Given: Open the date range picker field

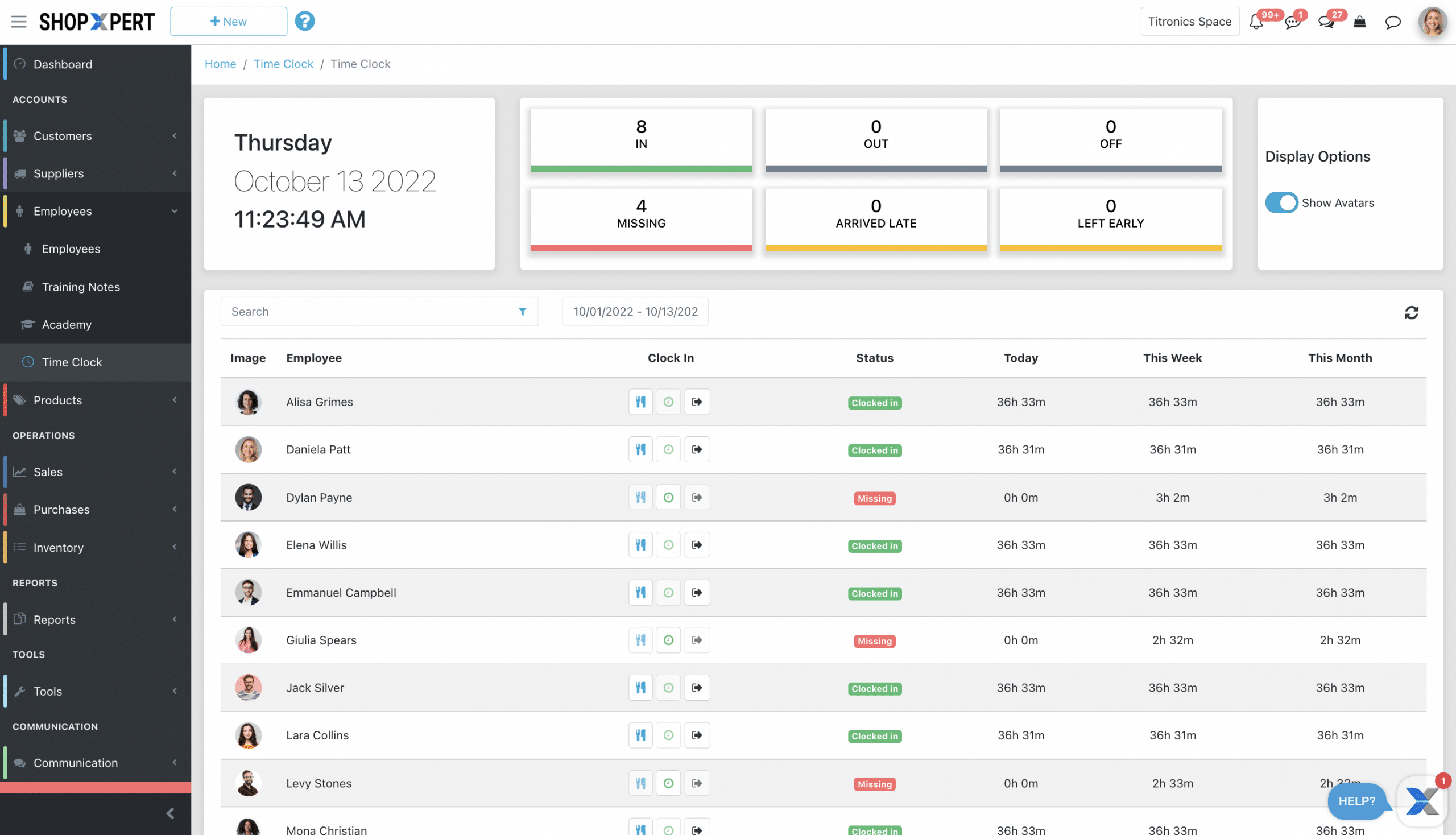Looking at the screenshot, I should 635,311.
